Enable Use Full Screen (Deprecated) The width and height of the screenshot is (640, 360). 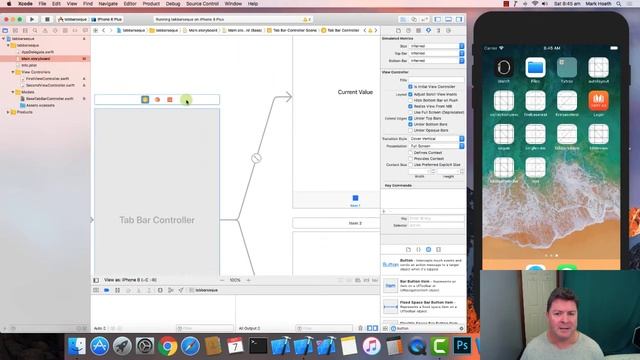(410, 112)
